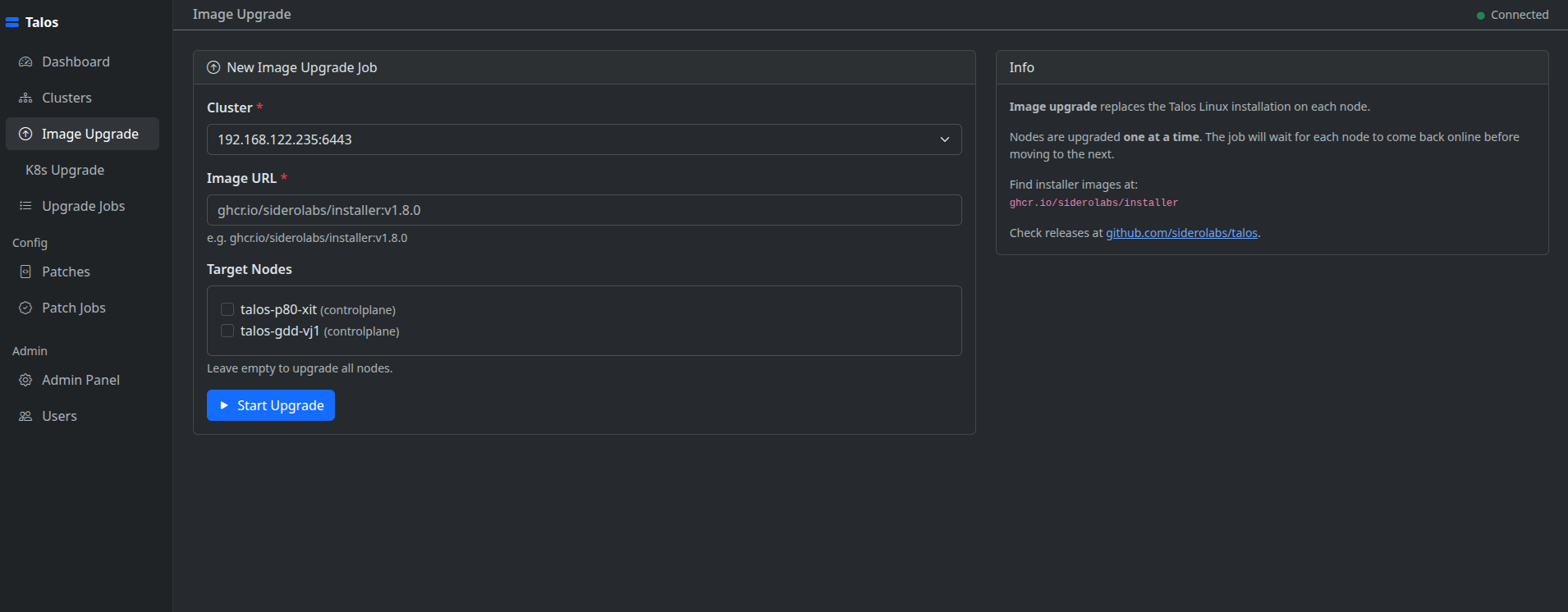Image resolution: width=1568 pixels, height=612 pixels.
Task: Click the Users people icon
Action: (x=25, y=416)
